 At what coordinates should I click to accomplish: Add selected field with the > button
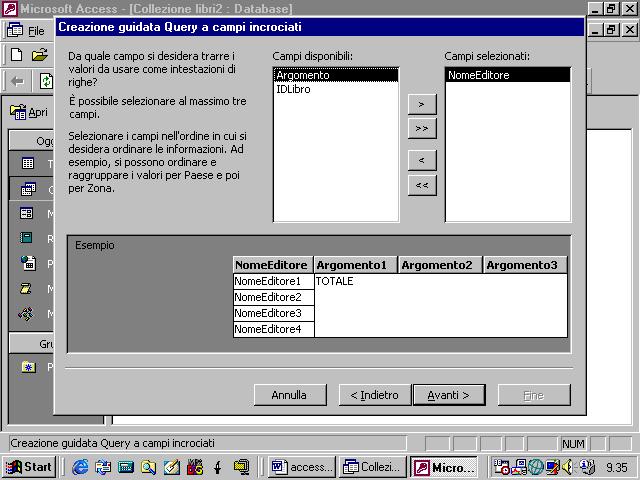coord(422,104)
